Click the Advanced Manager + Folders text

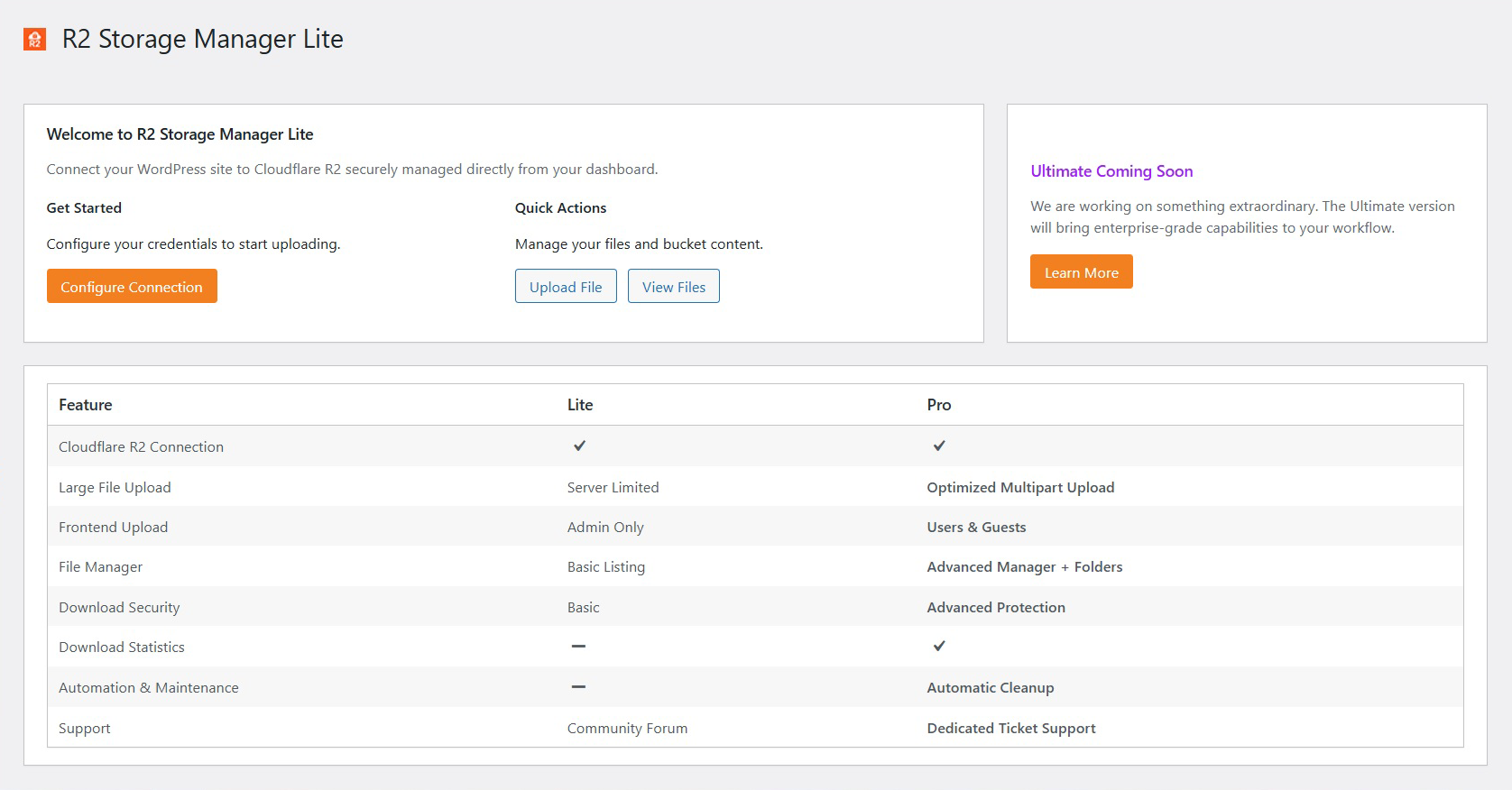pos(1024,567)
